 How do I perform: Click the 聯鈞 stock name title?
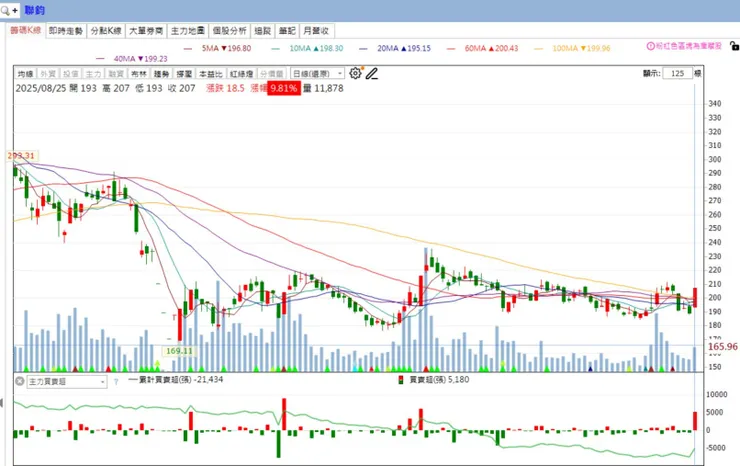coord(34,10)
